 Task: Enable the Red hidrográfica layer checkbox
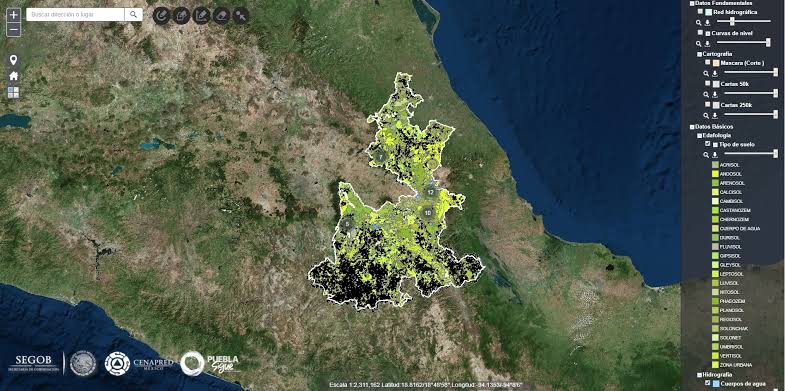[x=700, y=12]
